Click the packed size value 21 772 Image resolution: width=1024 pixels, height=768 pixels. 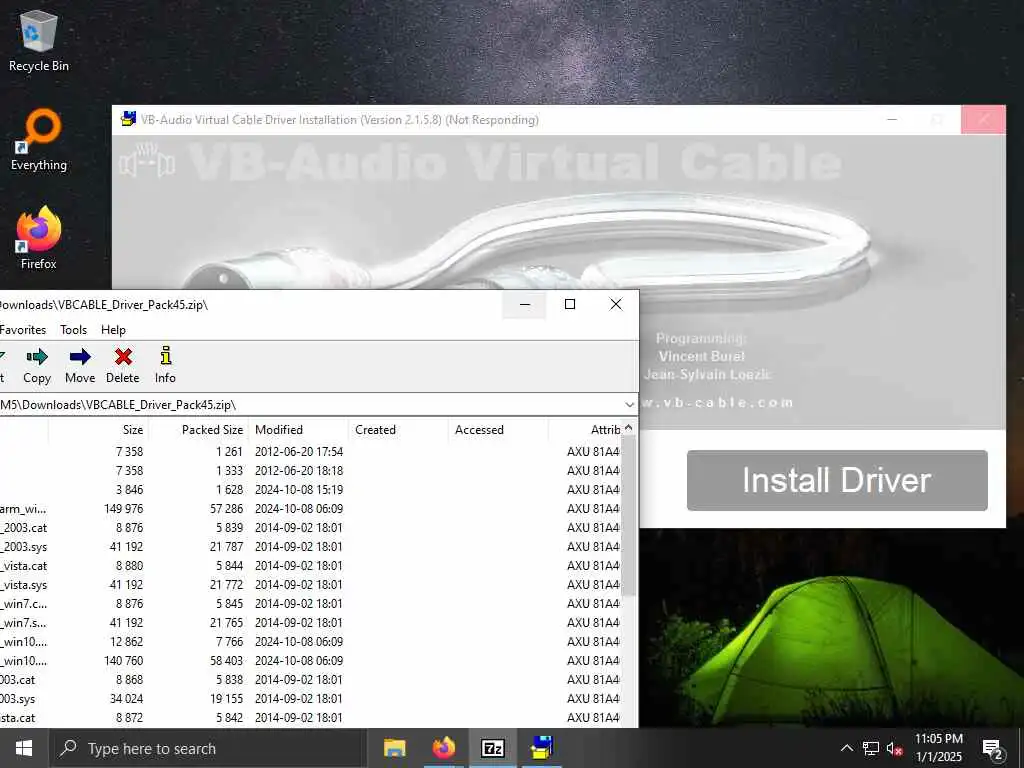pos(226,584)
